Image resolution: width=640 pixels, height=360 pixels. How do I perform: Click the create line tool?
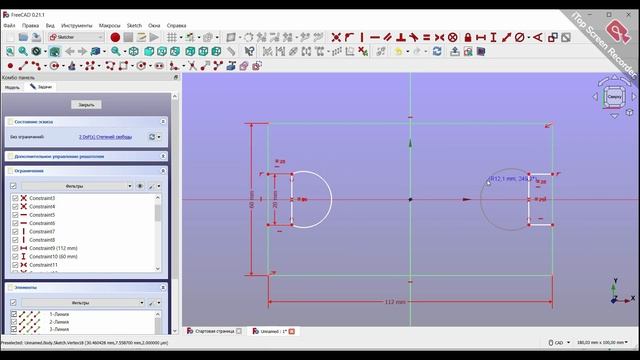click(23, 66)
